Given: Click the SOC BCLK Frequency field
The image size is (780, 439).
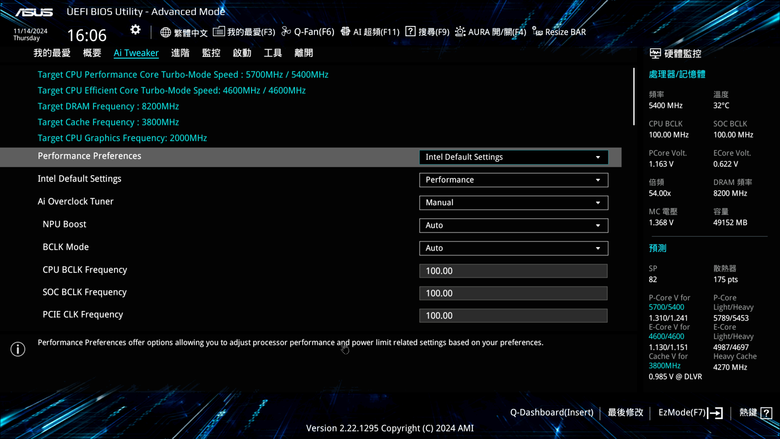Looking at the screenshot, I should [513, 293].
